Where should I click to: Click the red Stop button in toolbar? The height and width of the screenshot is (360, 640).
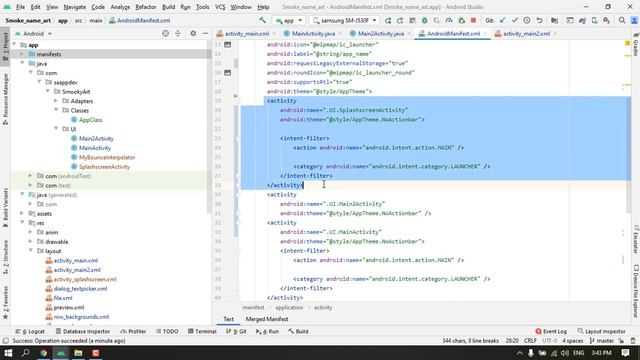coord(473,20)
